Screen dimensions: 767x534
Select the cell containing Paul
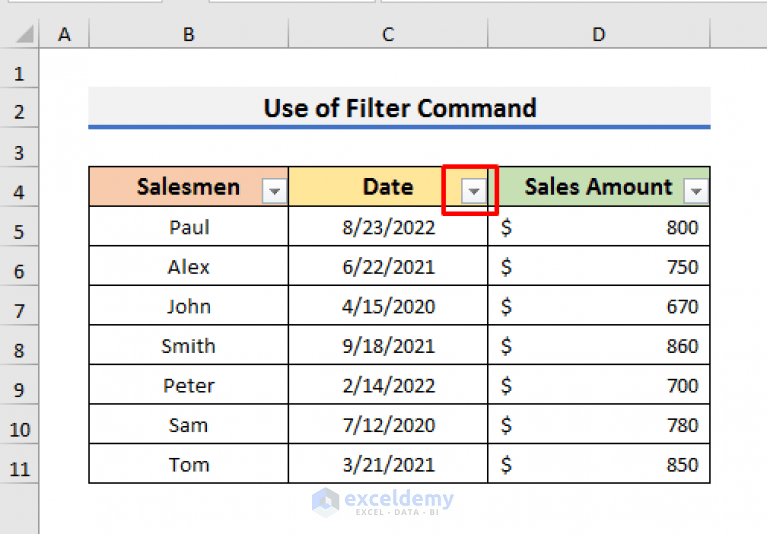(189, 226)
